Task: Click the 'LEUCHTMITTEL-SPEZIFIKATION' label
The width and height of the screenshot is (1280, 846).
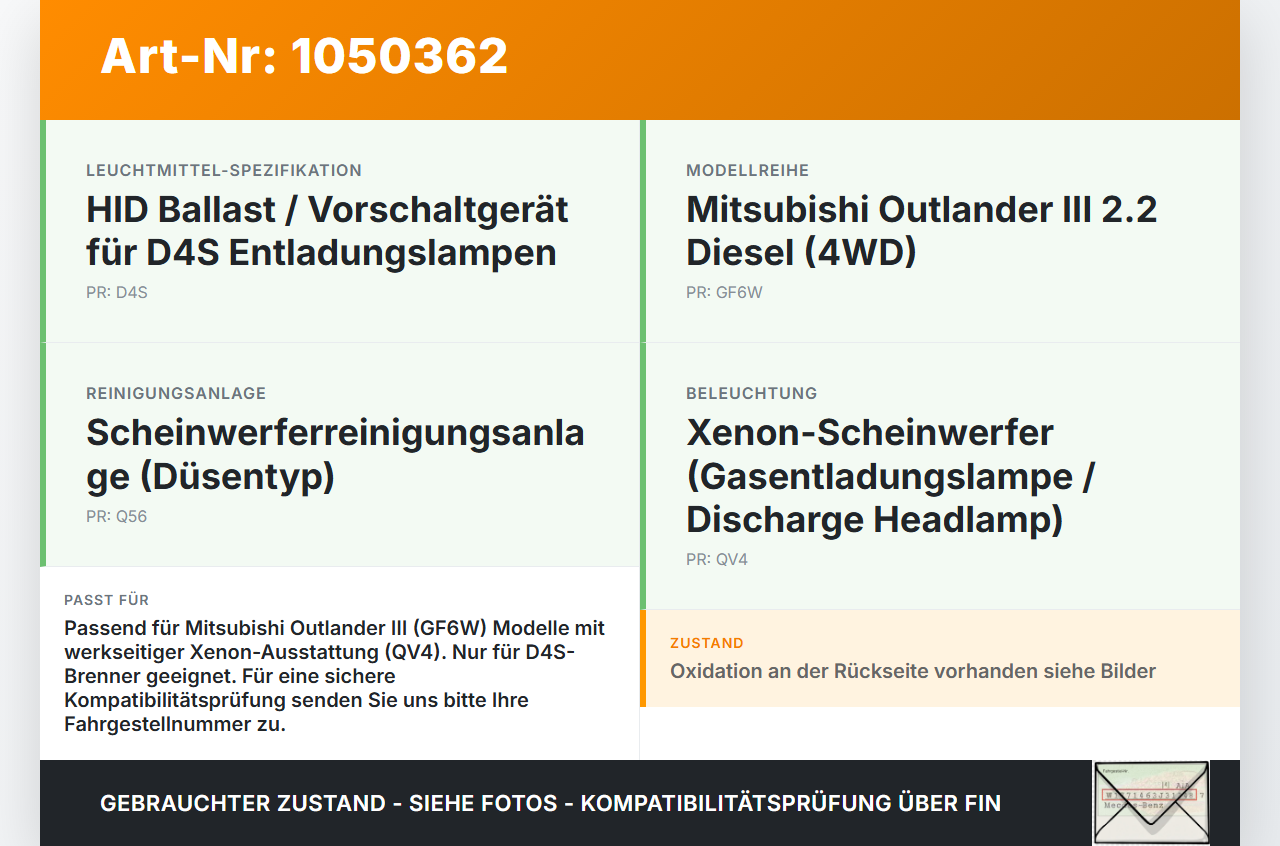Action: 224,171
